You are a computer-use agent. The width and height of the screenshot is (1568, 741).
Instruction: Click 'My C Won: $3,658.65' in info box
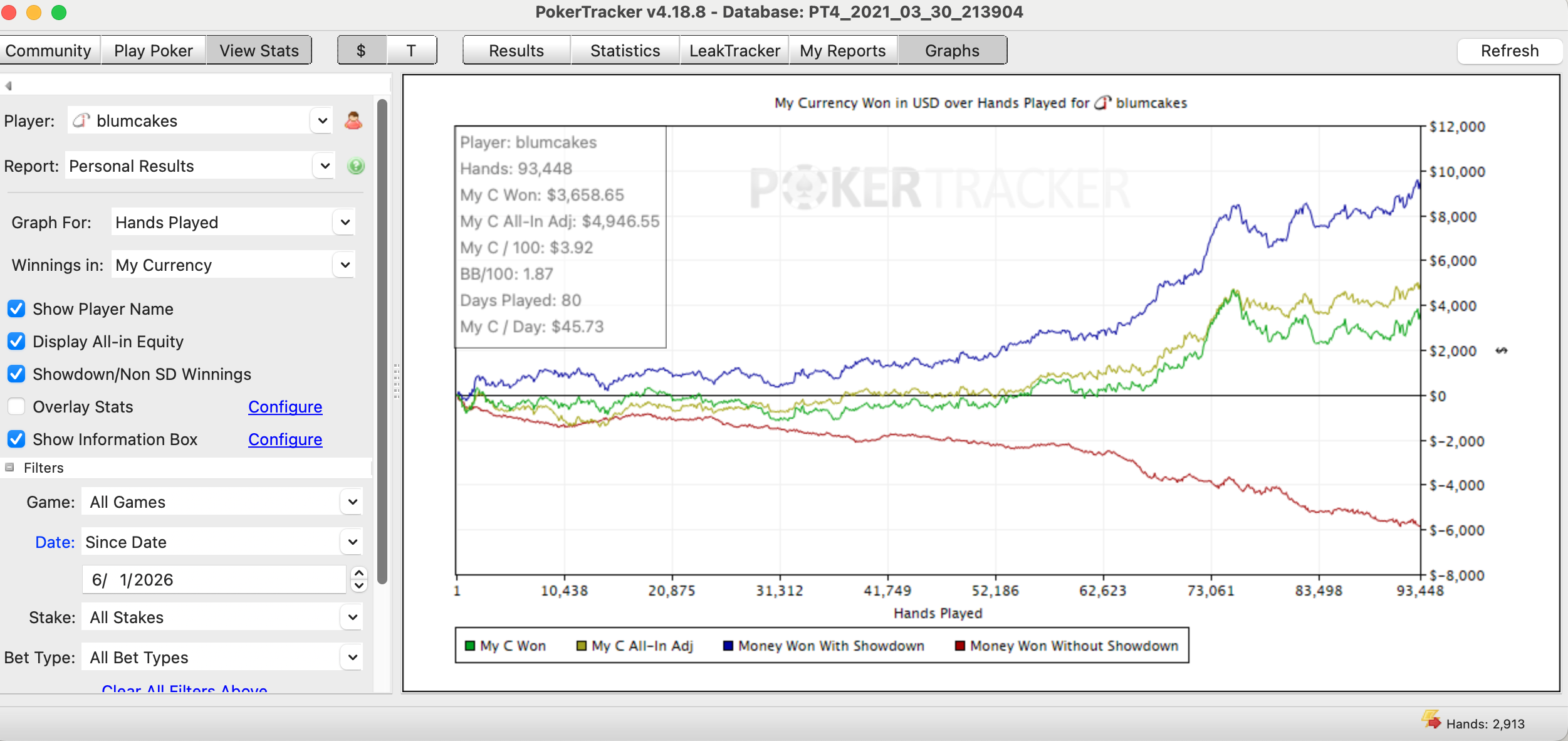[542, 195]
